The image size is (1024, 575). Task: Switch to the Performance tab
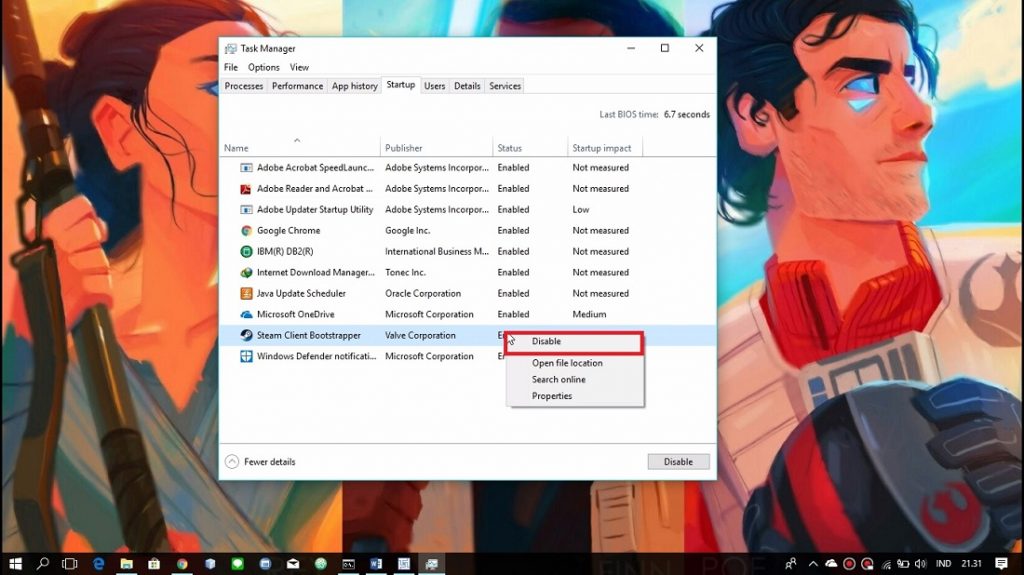[x=297, y=86]
